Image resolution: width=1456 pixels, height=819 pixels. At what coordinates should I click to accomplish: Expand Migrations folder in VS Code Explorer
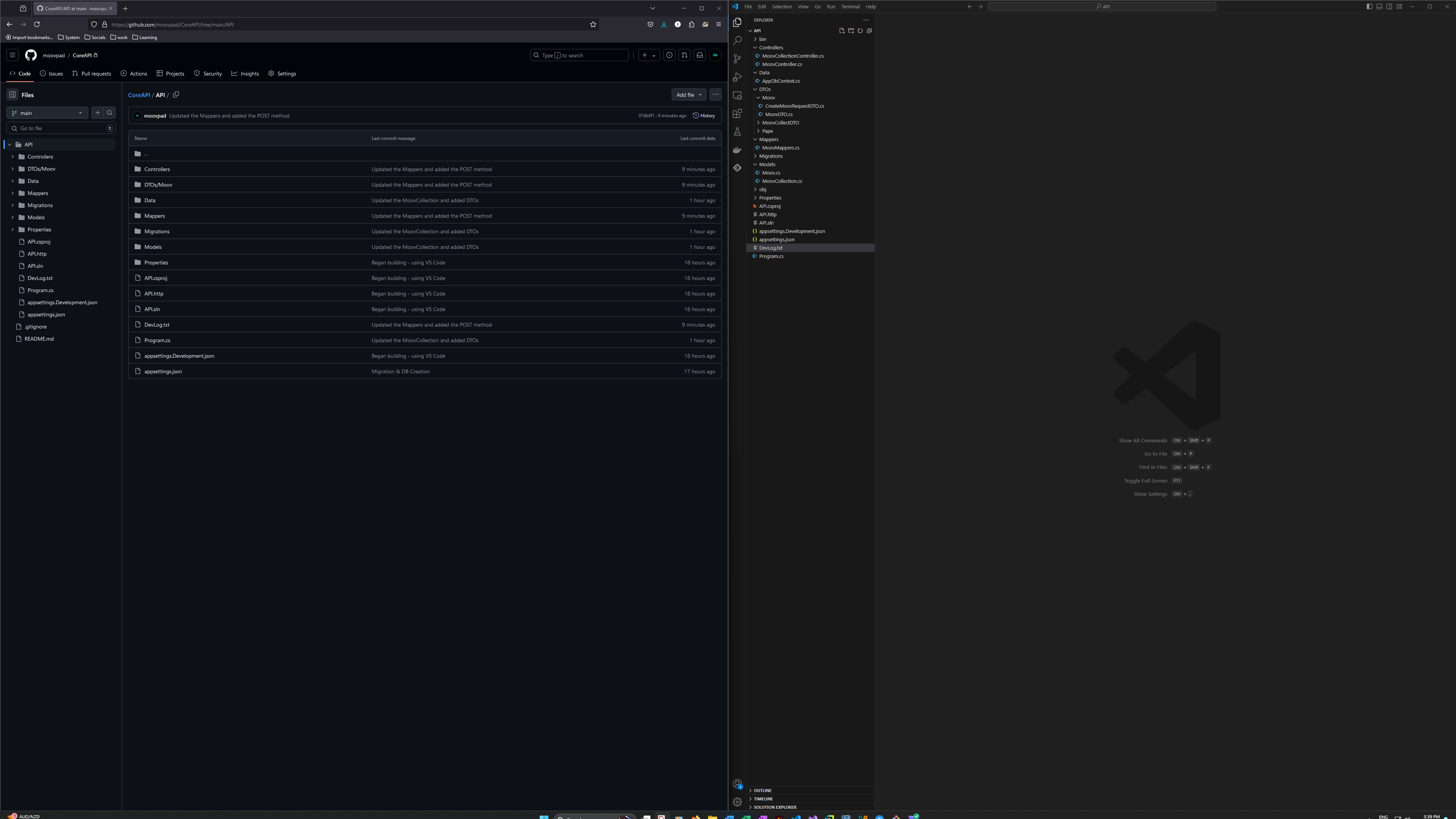tap(756, 156)
